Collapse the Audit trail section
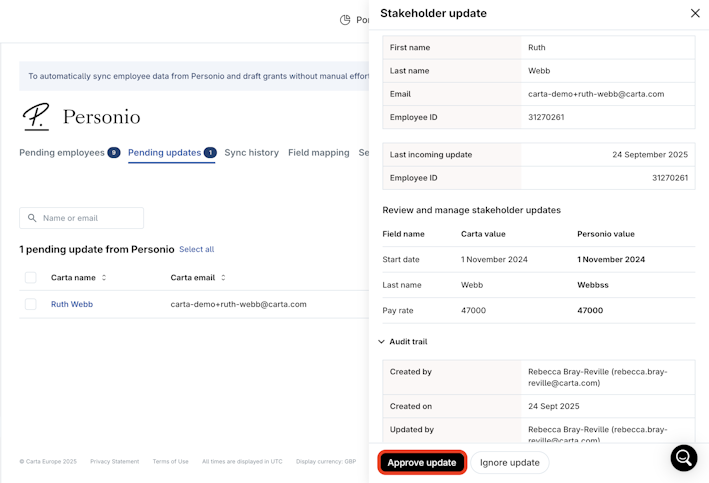Image resolution: width=709 pixels, height=483 pixels. (382, 342)
